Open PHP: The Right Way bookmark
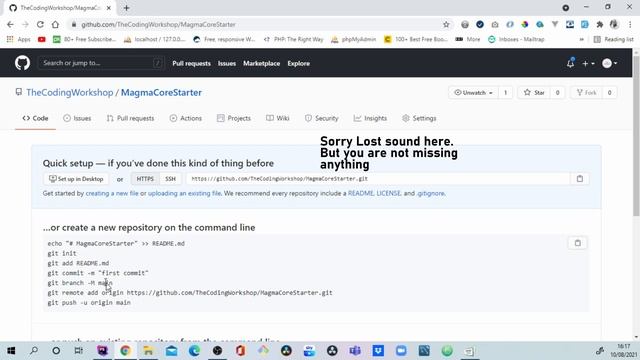The width and height of the screenshot is (640, 360). [x=293, y=39]
